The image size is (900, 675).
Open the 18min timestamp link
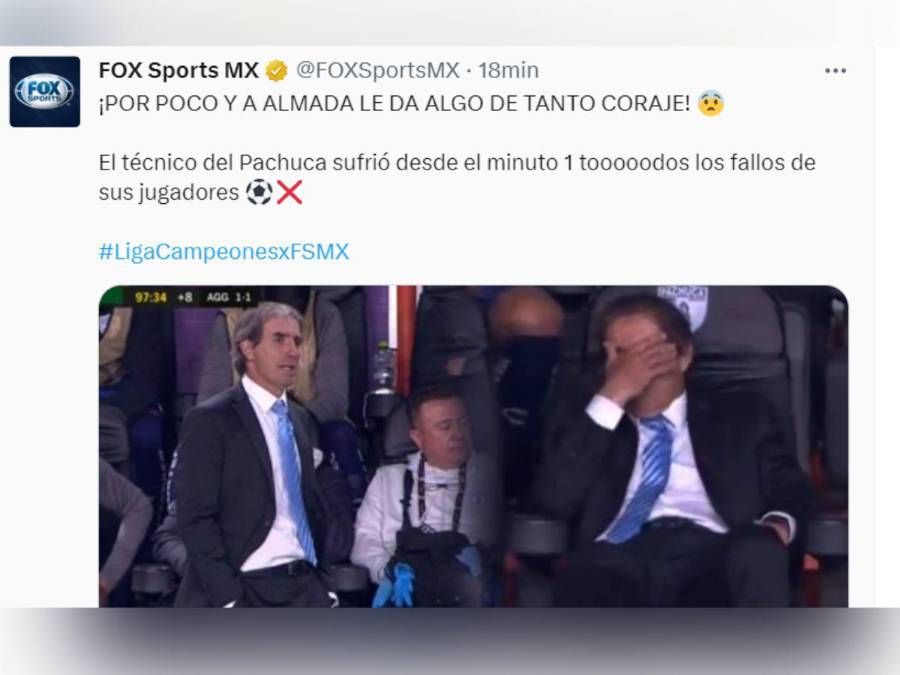509,70
